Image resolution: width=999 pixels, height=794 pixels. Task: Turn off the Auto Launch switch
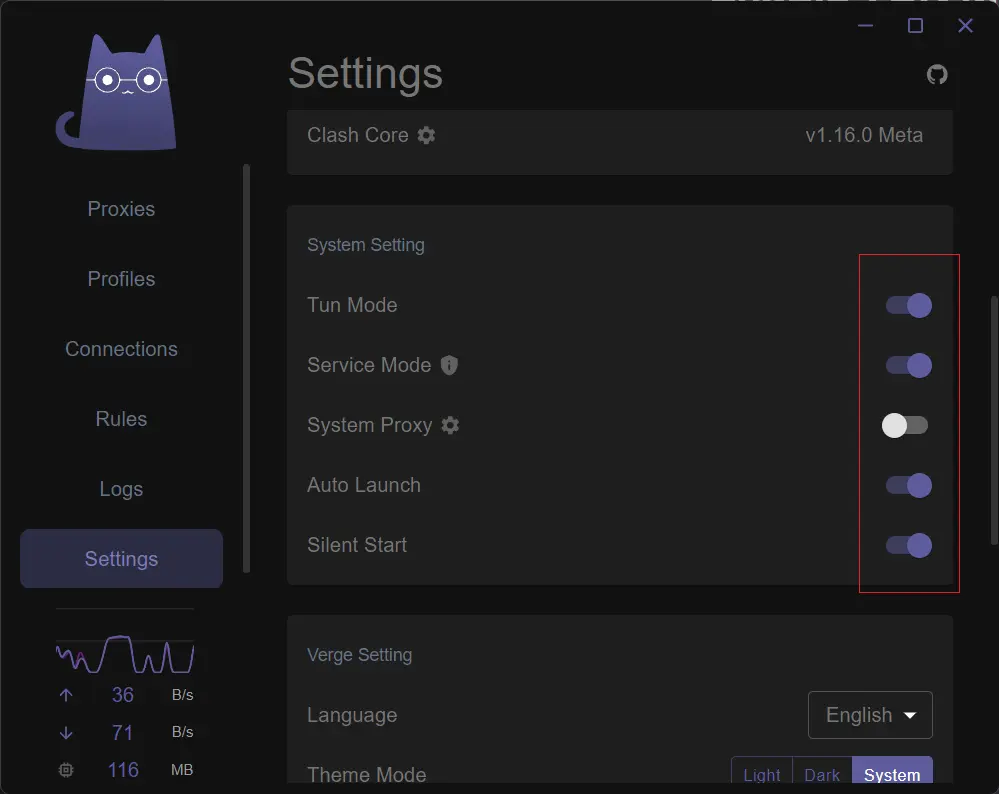(909, 485)
